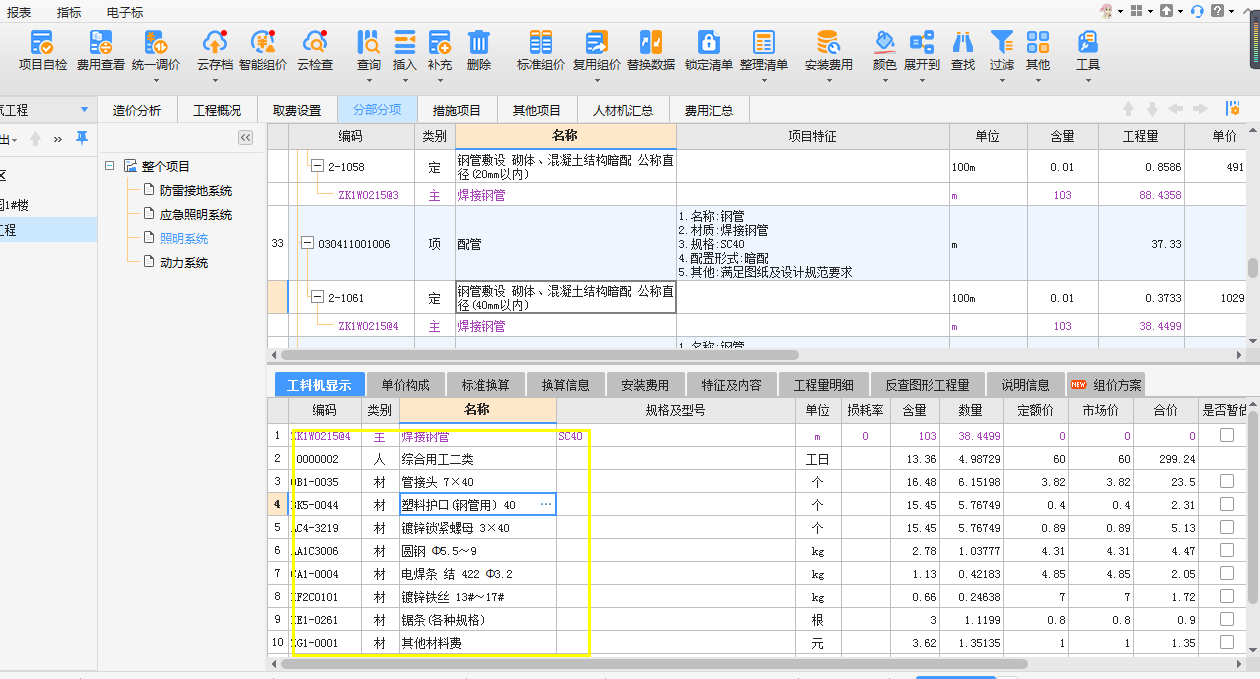Open dropdown arrow under 云存档

point(215,81)
